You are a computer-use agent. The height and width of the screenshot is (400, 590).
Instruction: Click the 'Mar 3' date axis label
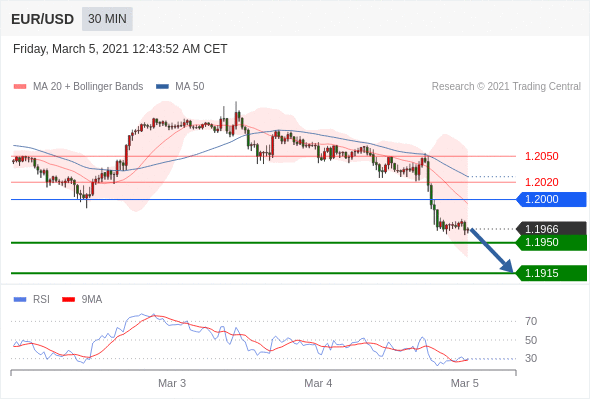click(x=172, y=383)
